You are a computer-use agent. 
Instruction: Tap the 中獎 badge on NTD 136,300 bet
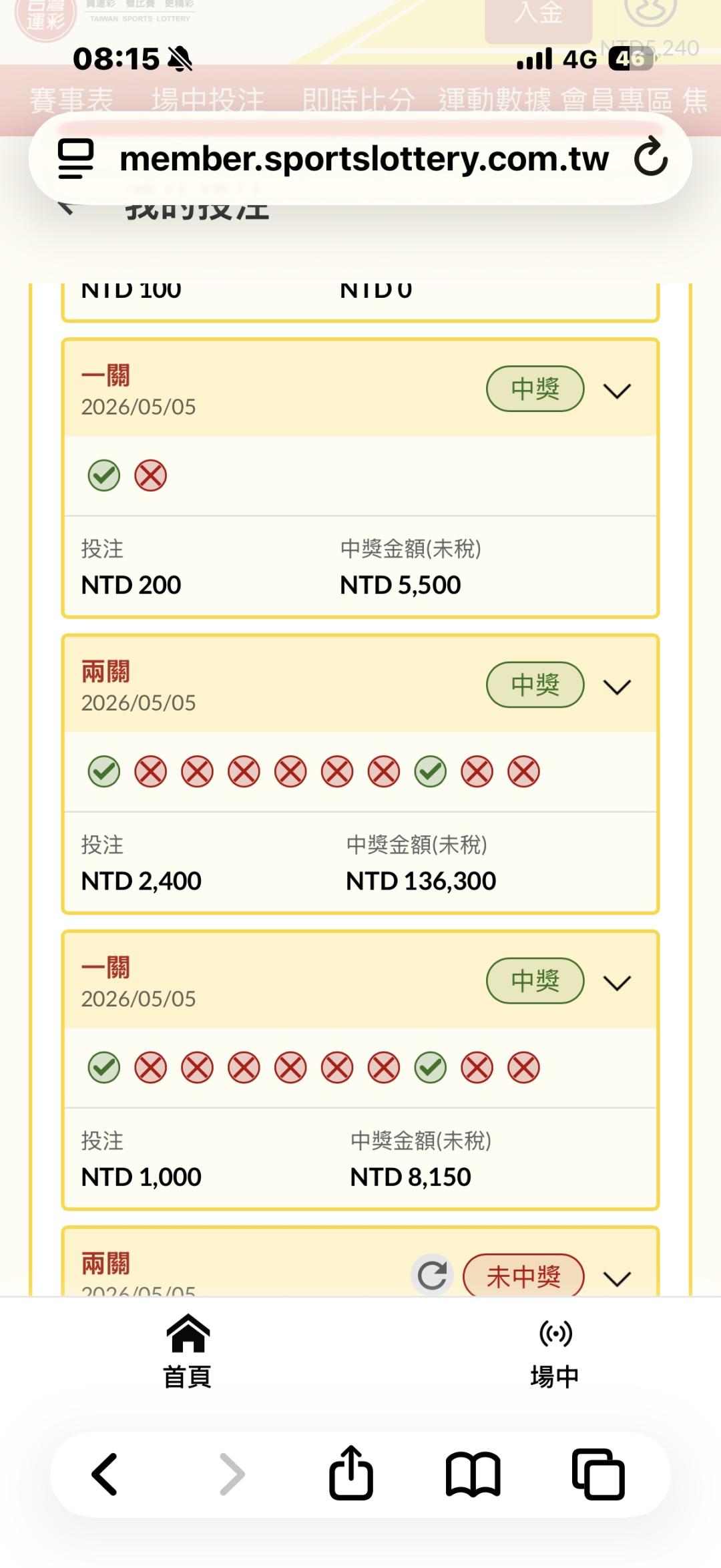point(535,684)
